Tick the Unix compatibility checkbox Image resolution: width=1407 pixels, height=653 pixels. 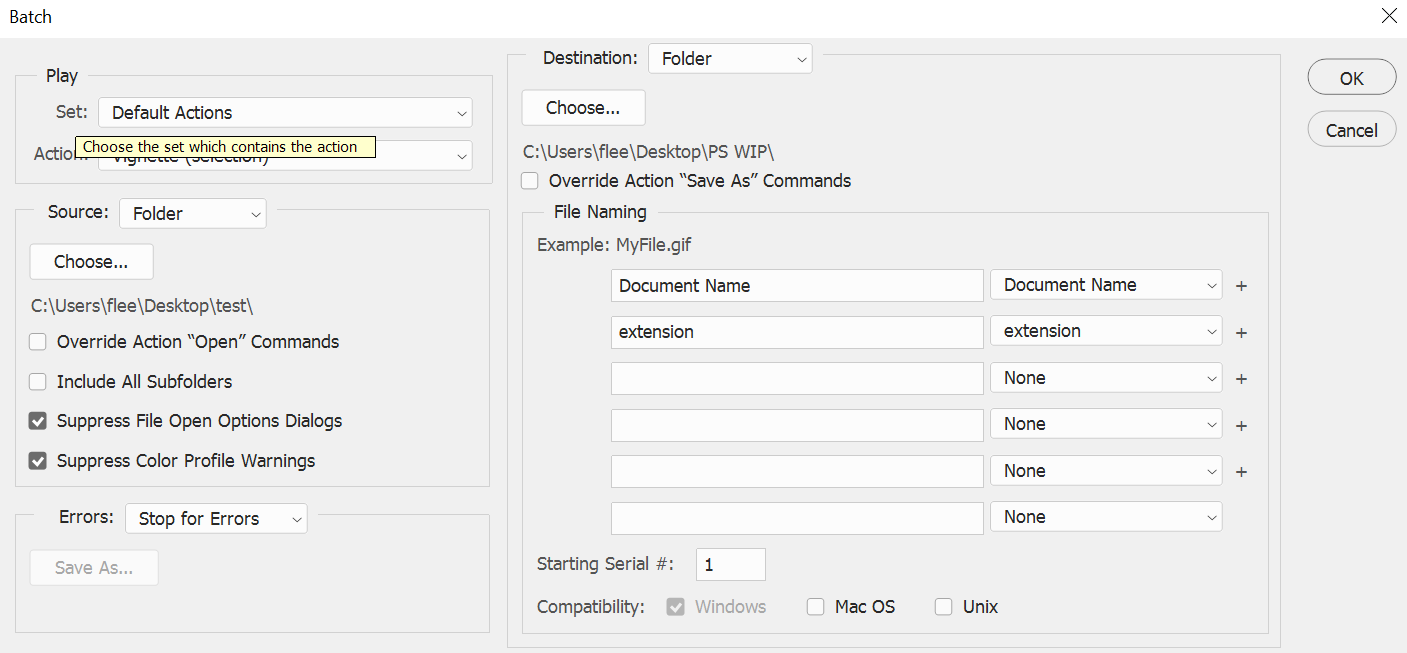943,607
